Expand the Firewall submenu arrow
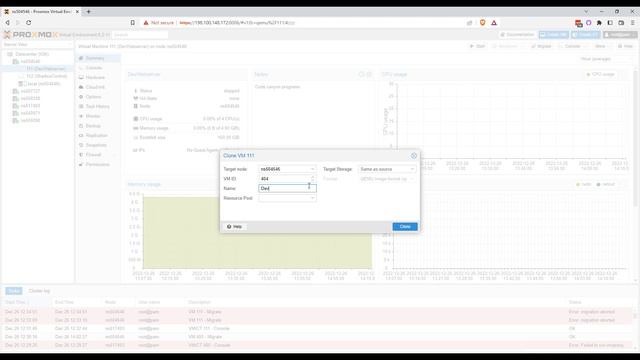640x360 pixels. pyautogui.click(x=115, y=155)
